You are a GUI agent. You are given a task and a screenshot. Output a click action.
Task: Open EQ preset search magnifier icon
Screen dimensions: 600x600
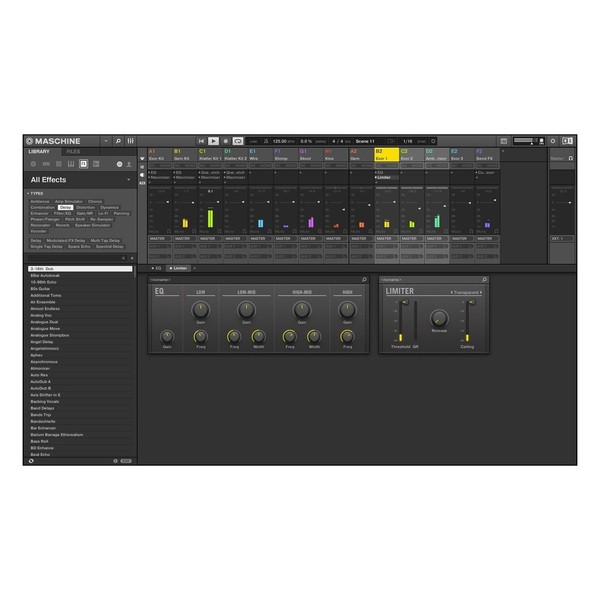click(364, 280)
